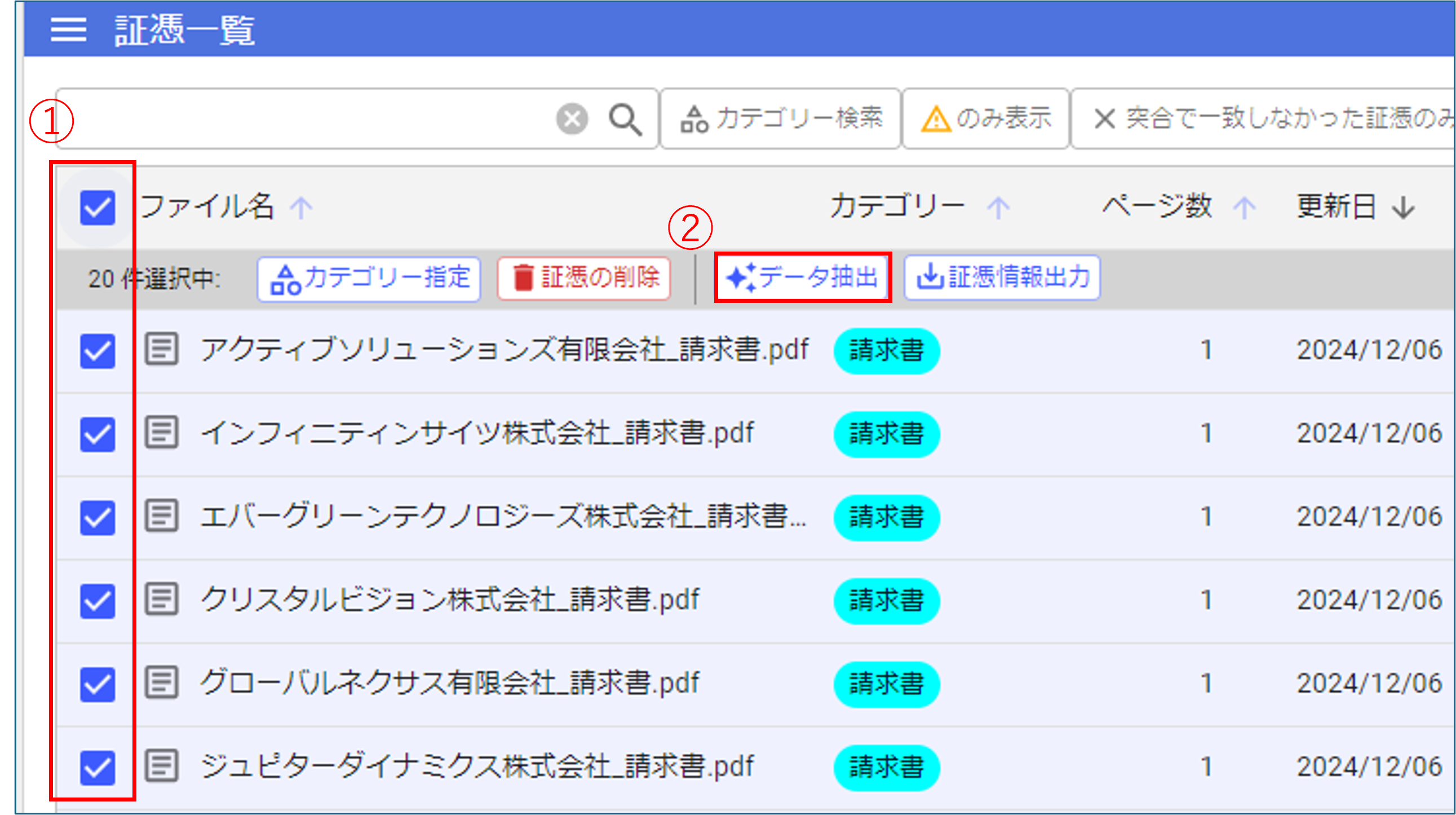Click into the search input field
The height and width of the screenshot is (815, 1456).
pos(305,119)
